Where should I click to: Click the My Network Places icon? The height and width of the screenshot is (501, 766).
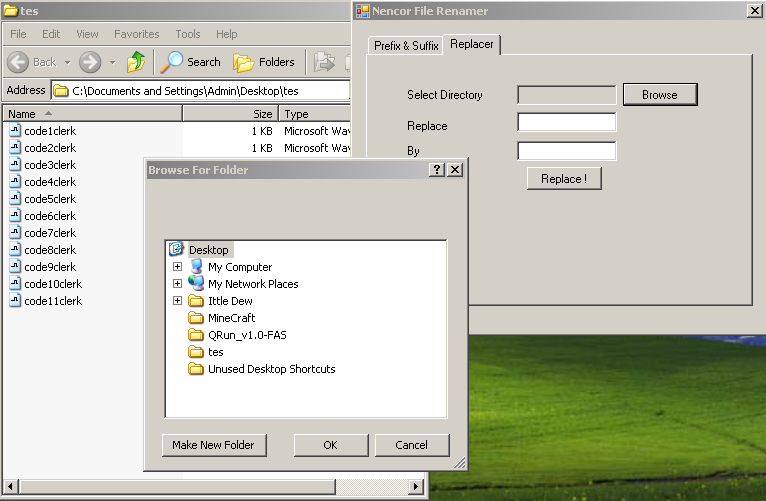click(196, 283)
